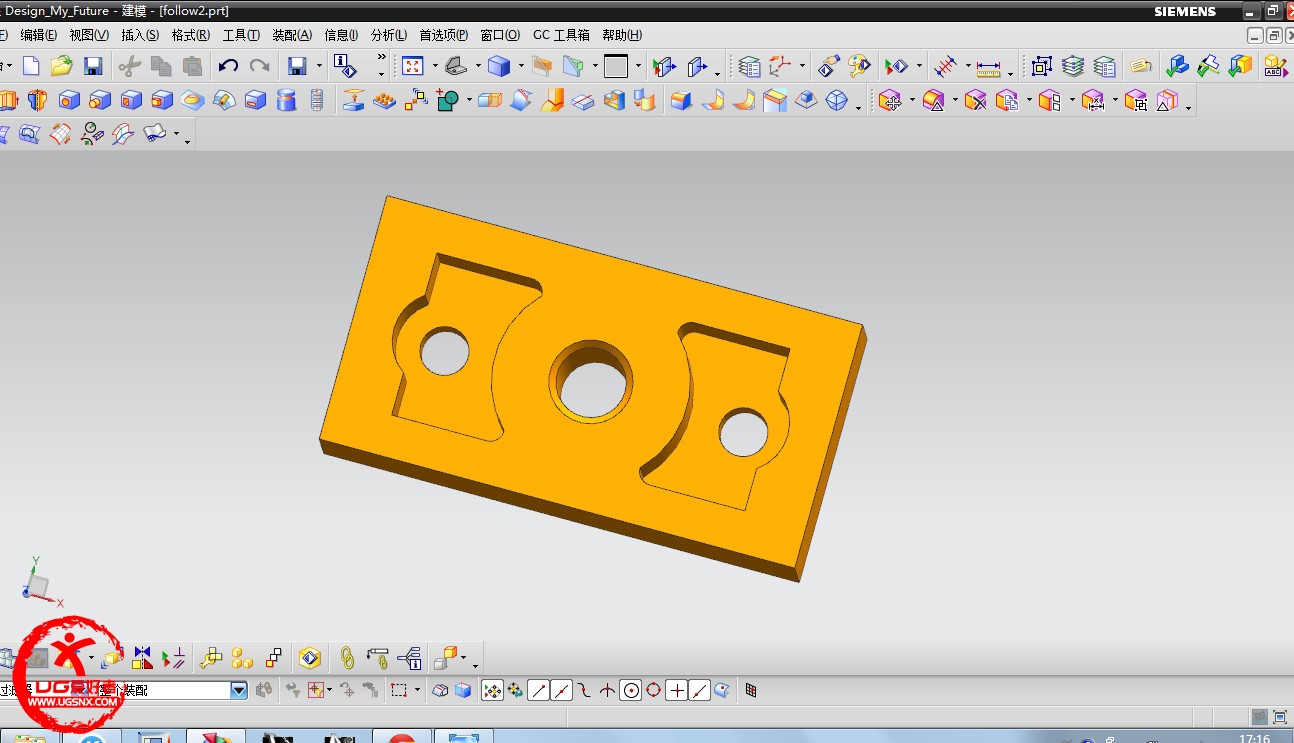Viewport: 1294px width, 743px height.
Task: Expand the rendering style dropdown arrow
Action: (x=521, y=67)
